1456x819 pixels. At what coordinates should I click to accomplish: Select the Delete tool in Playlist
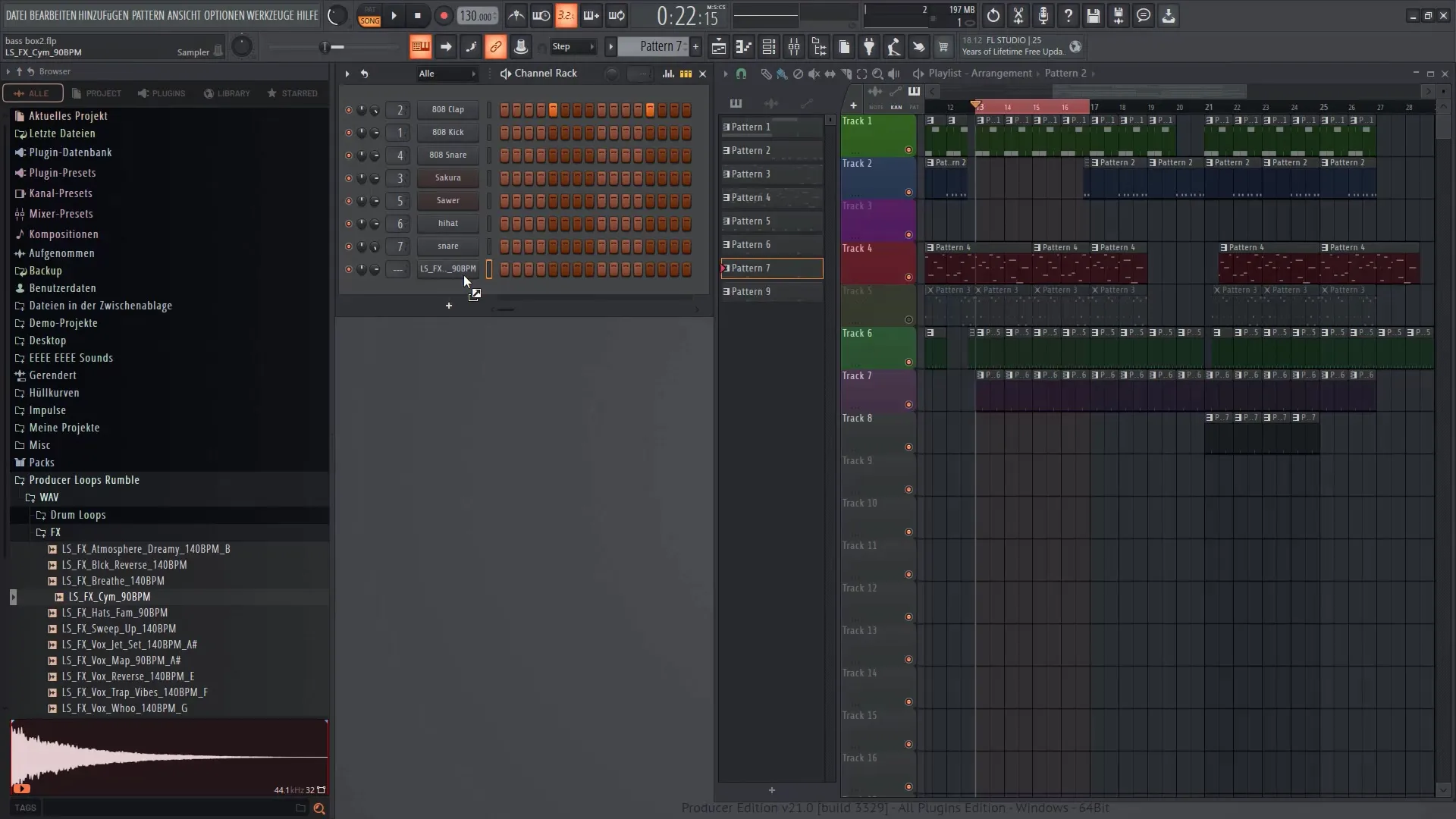click(x=798, y=74)
